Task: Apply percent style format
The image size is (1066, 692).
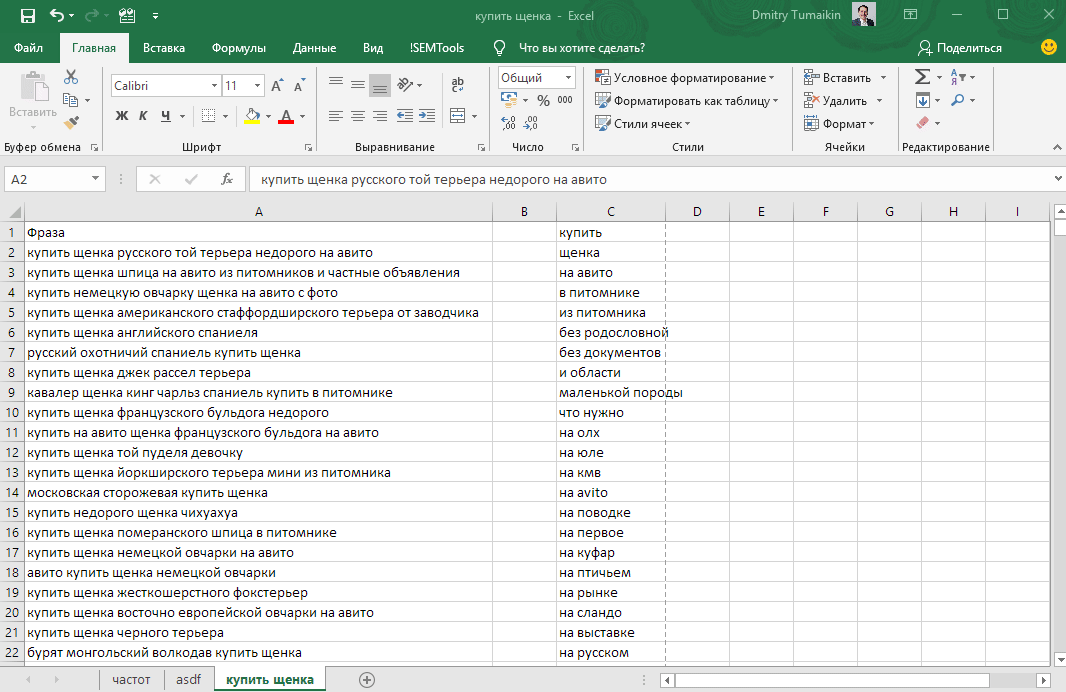Action: pyautogui.click(x=543, y=101)
